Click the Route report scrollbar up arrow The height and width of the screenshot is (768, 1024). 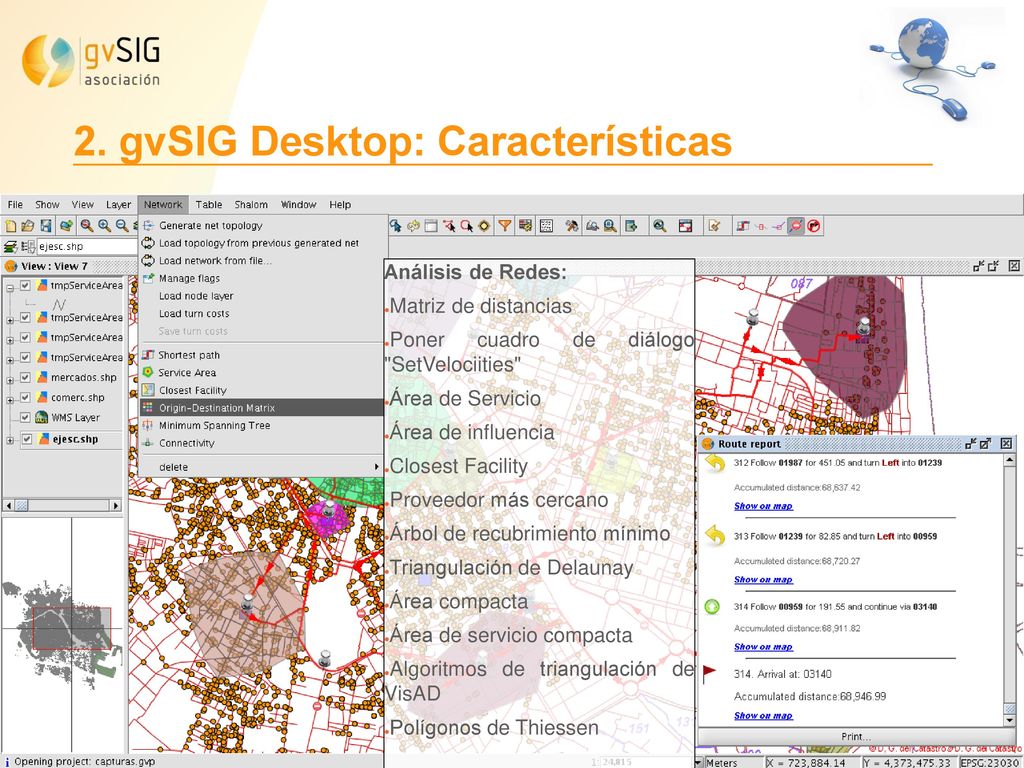coord(1009,460)
